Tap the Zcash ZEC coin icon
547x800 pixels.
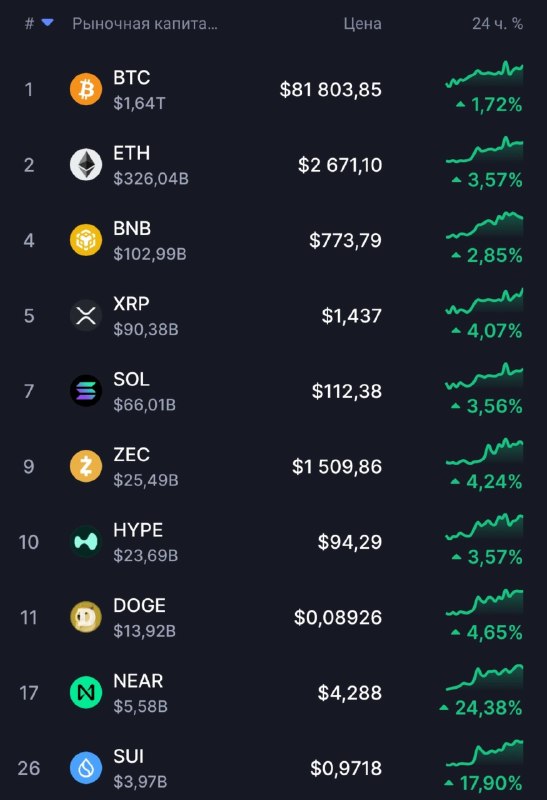86,466
